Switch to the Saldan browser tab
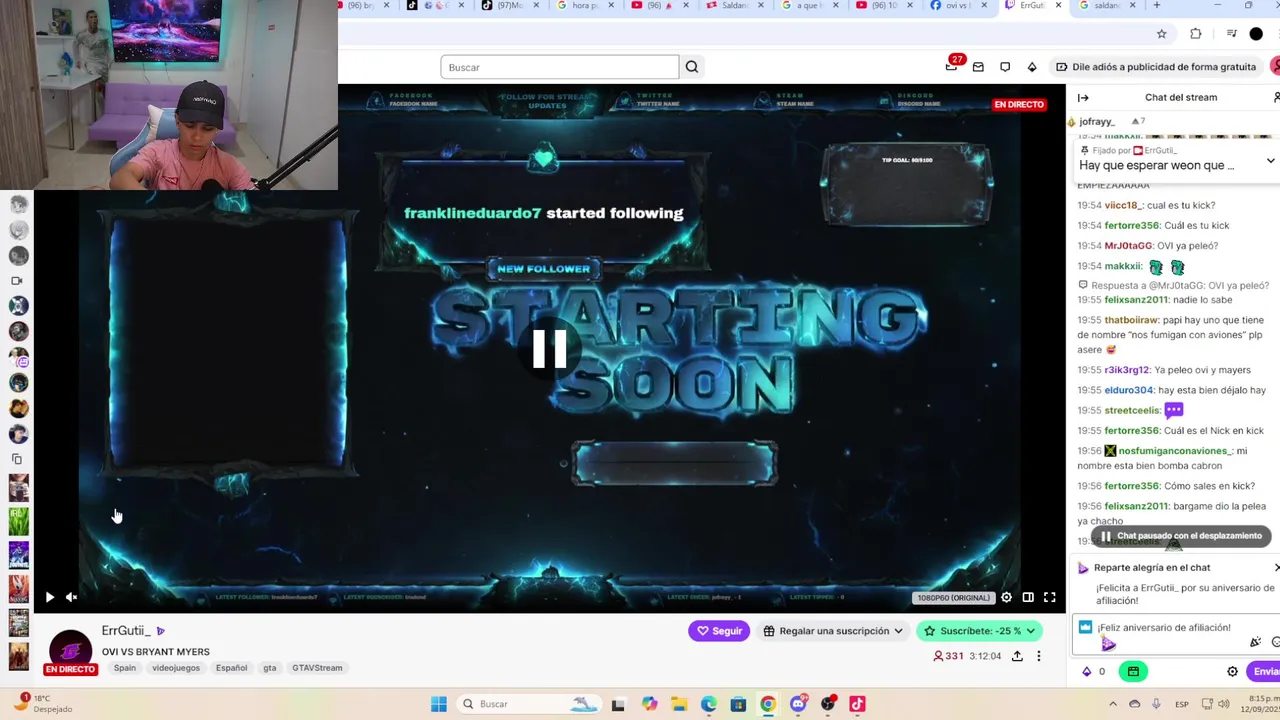 735,6
